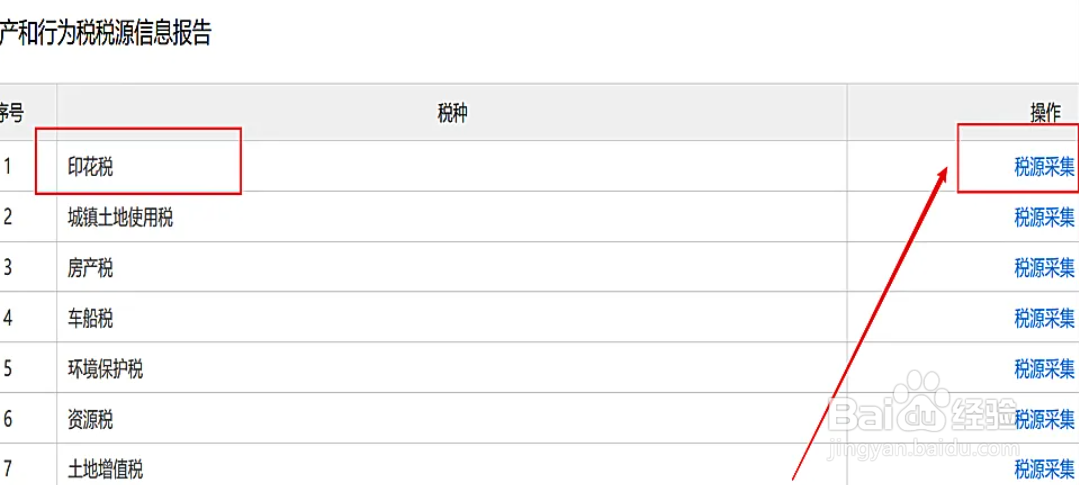Select the 车船税 tax name cell
Image resolution: width=1079 pixels, height=485 pixels.
click(90, 319)
